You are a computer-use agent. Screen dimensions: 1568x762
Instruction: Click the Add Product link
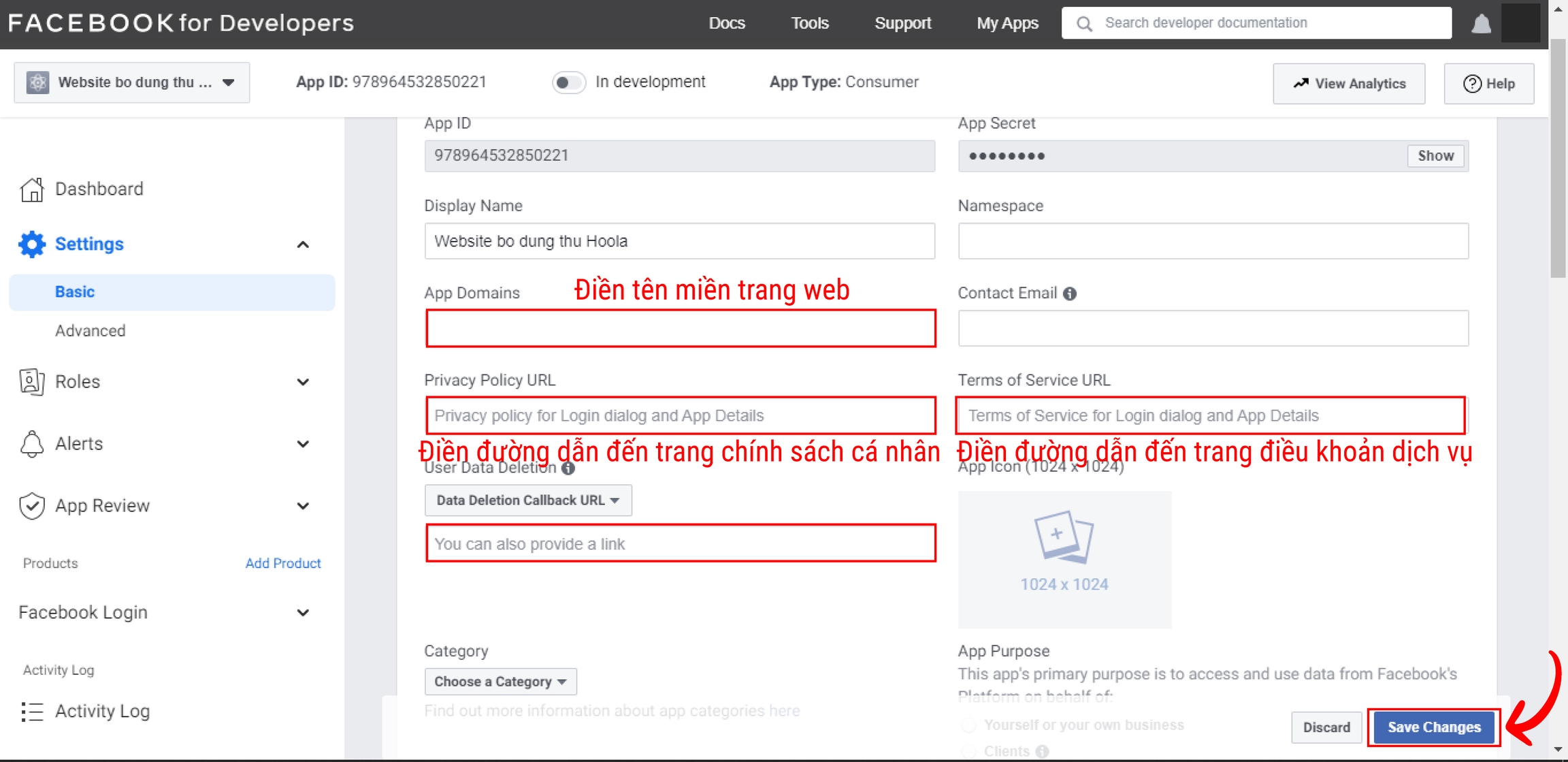282,563
